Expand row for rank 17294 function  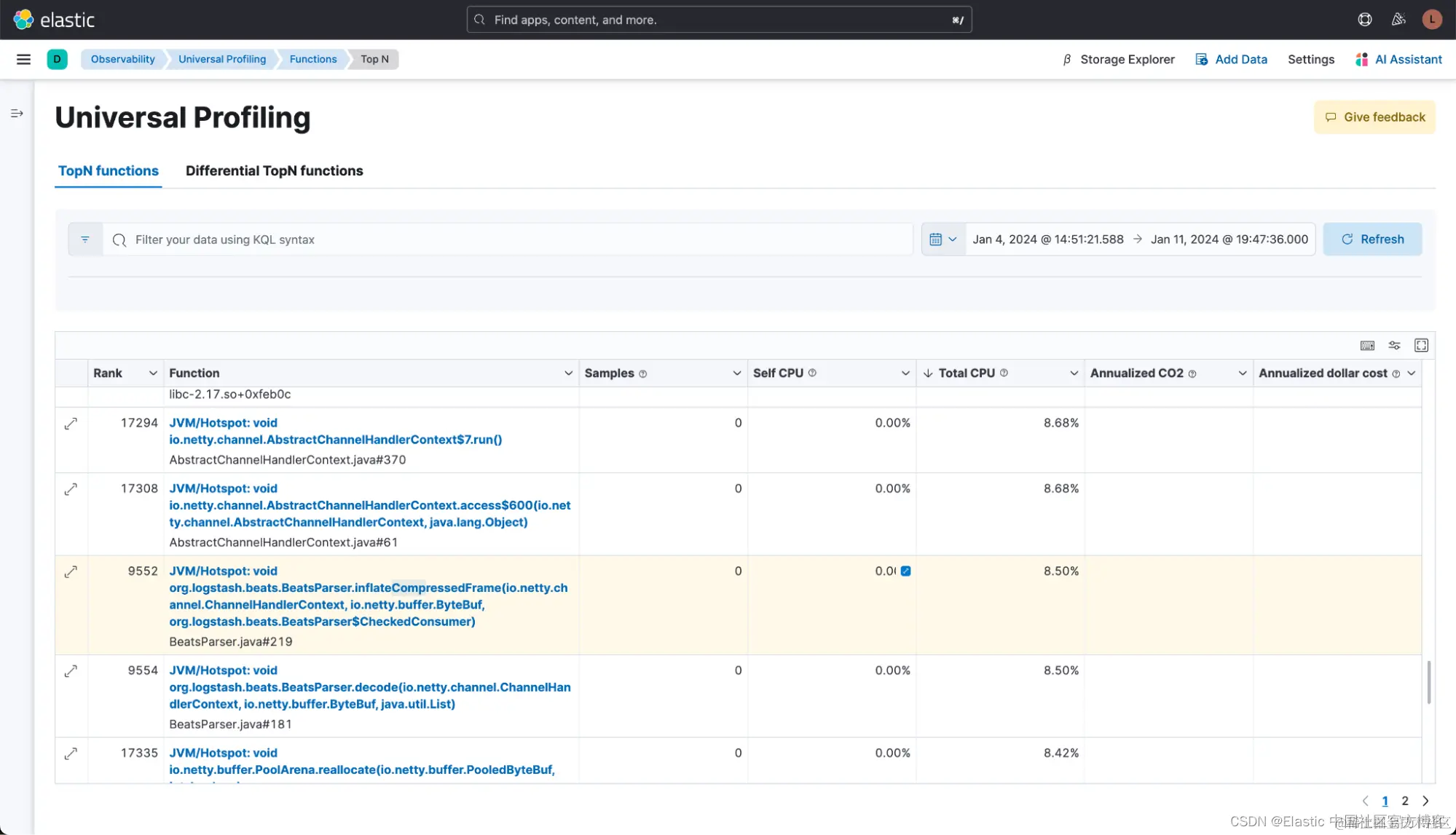pyautogui.click(x=71, y=424)
